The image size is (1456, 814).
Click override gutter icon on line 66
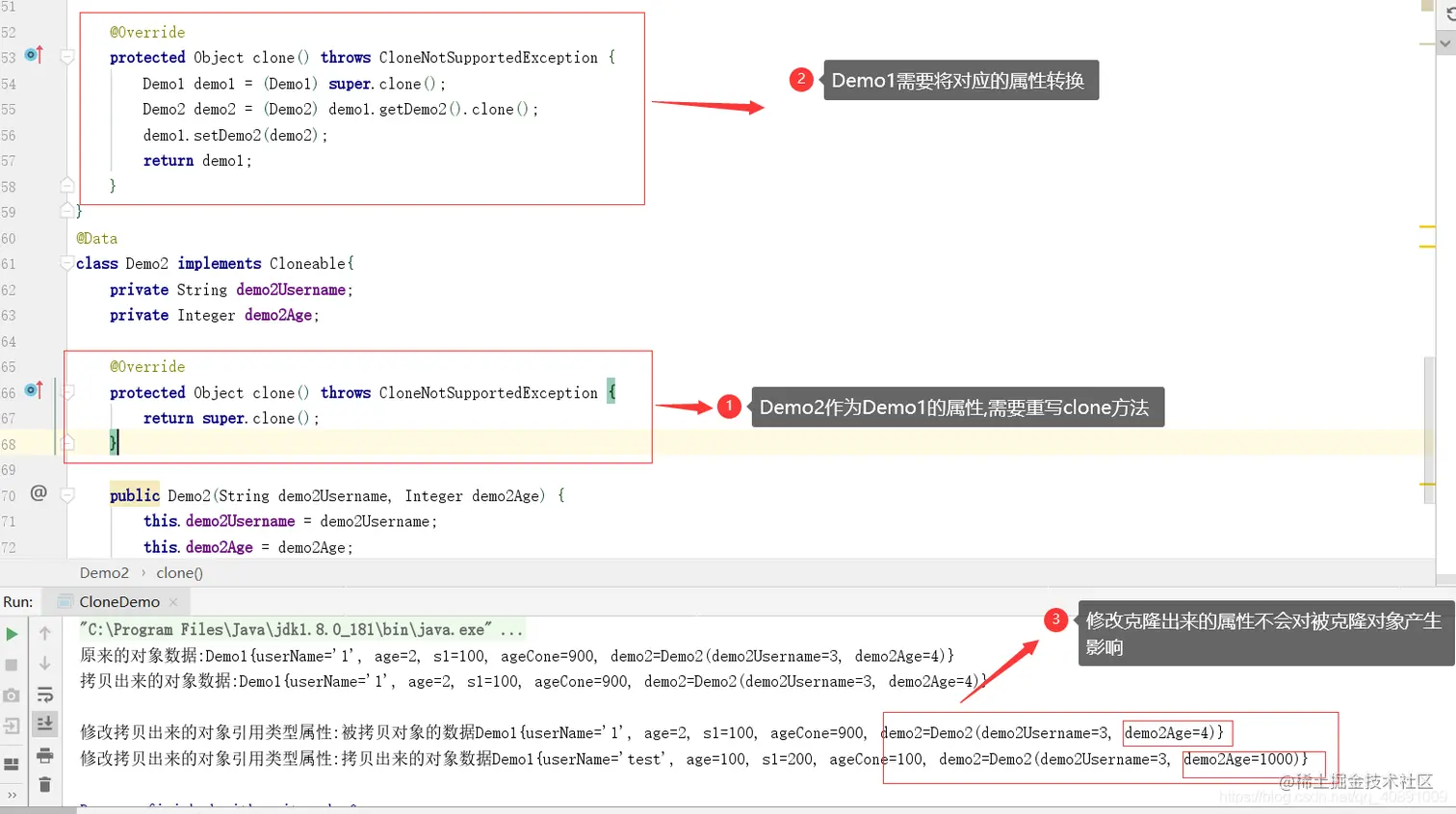(34, 390)
